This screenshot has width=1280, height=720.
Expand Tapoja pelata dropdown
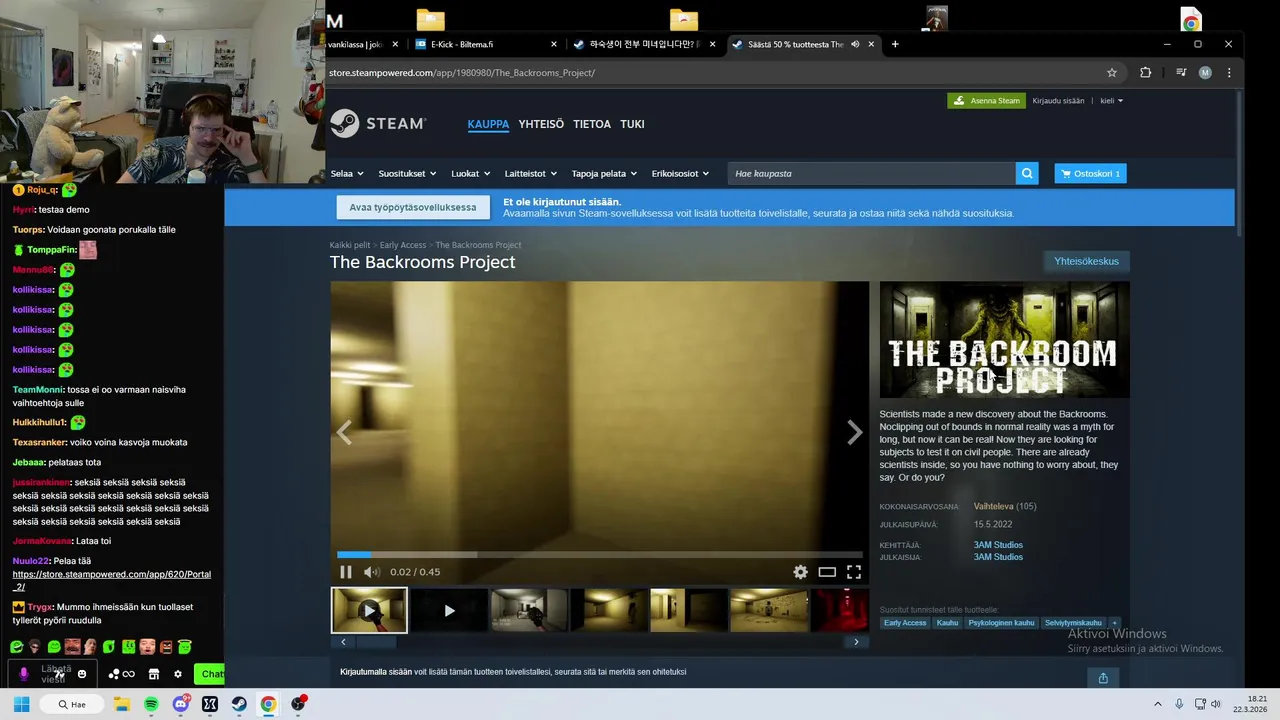[604, 173]
